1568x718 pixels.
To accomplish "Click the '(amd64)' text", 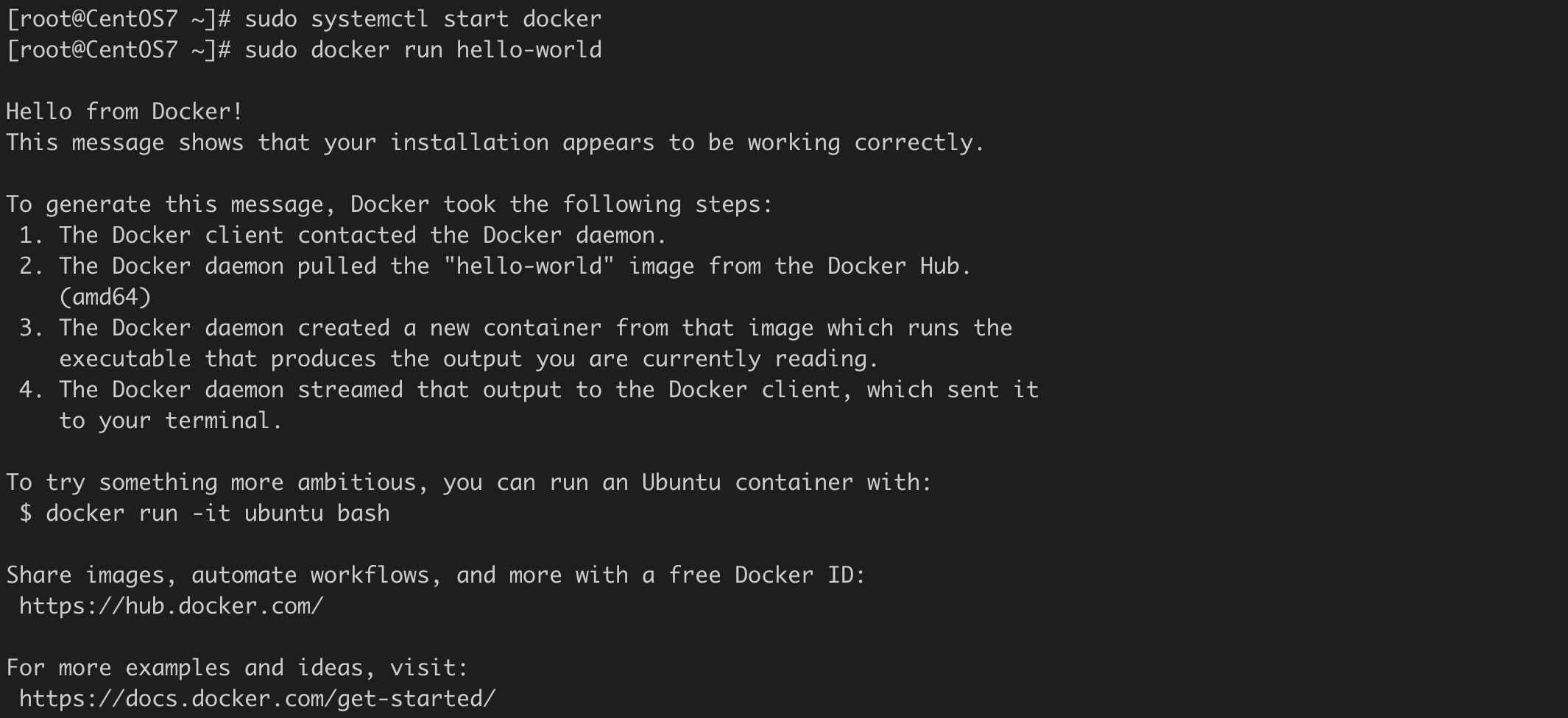I will pyautogui.click(x=105, y=297).
